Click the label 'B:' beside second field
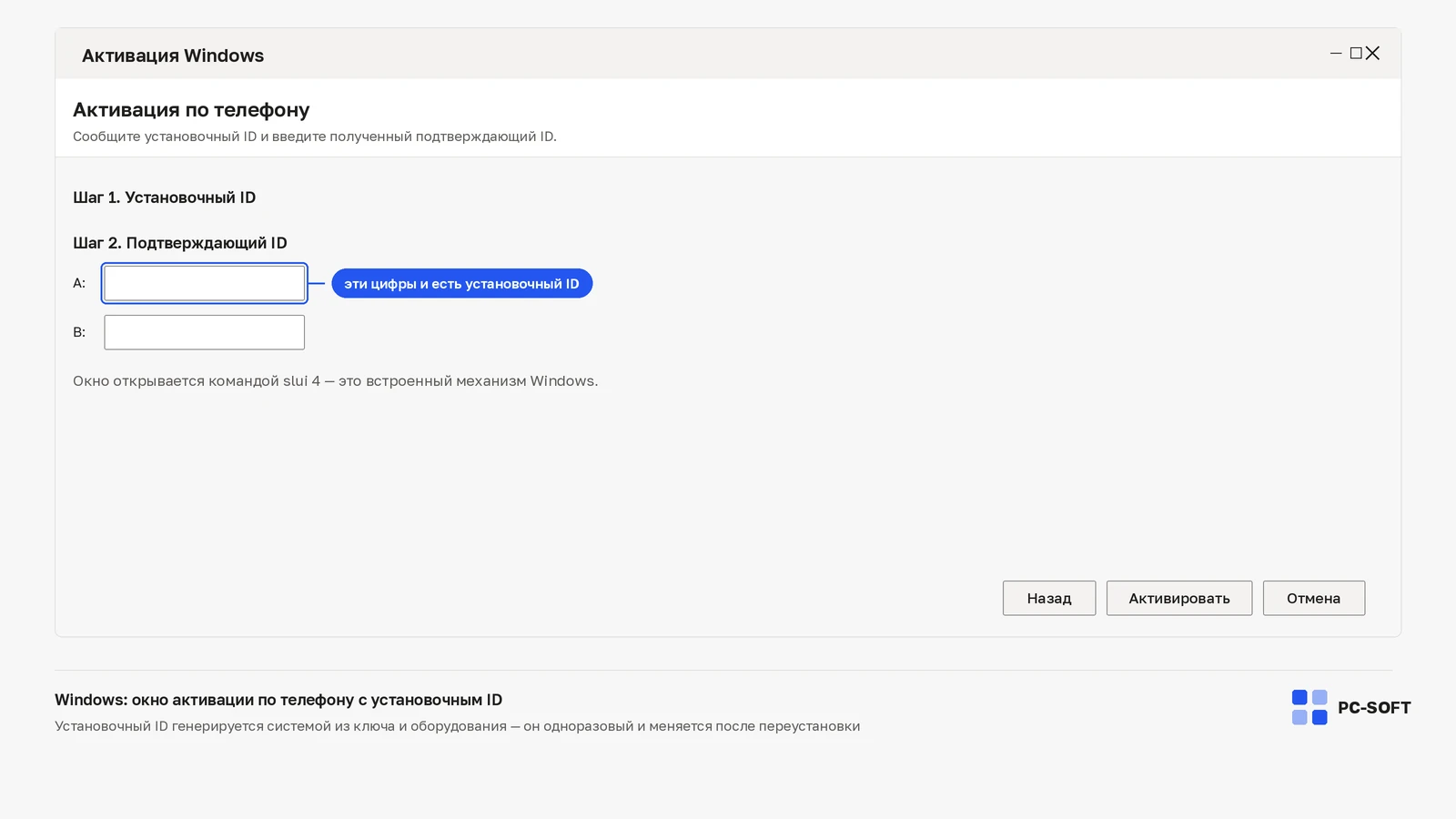The width and height of the screenshot is (1456, 819). point(79,332)
